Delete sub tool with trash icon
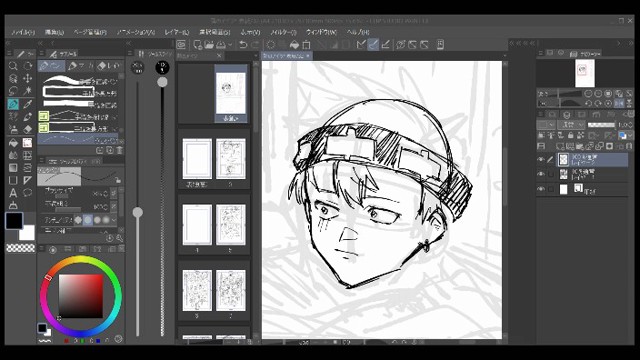The image size is (640, 360). click(x=119, y=150)
